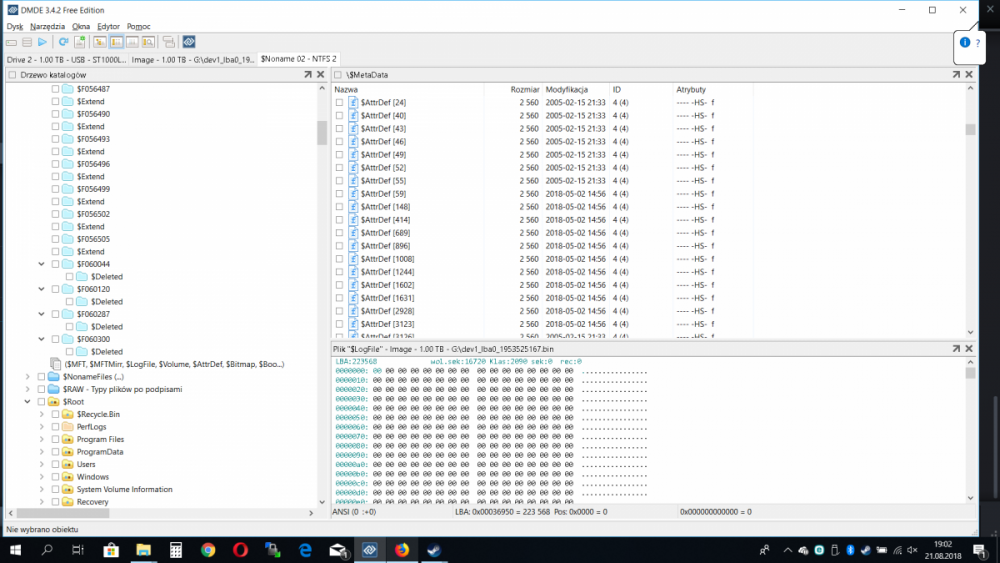1000x563 pixels.
Task: Sort the list by Modyfikacja column
Action: [567, 90]
